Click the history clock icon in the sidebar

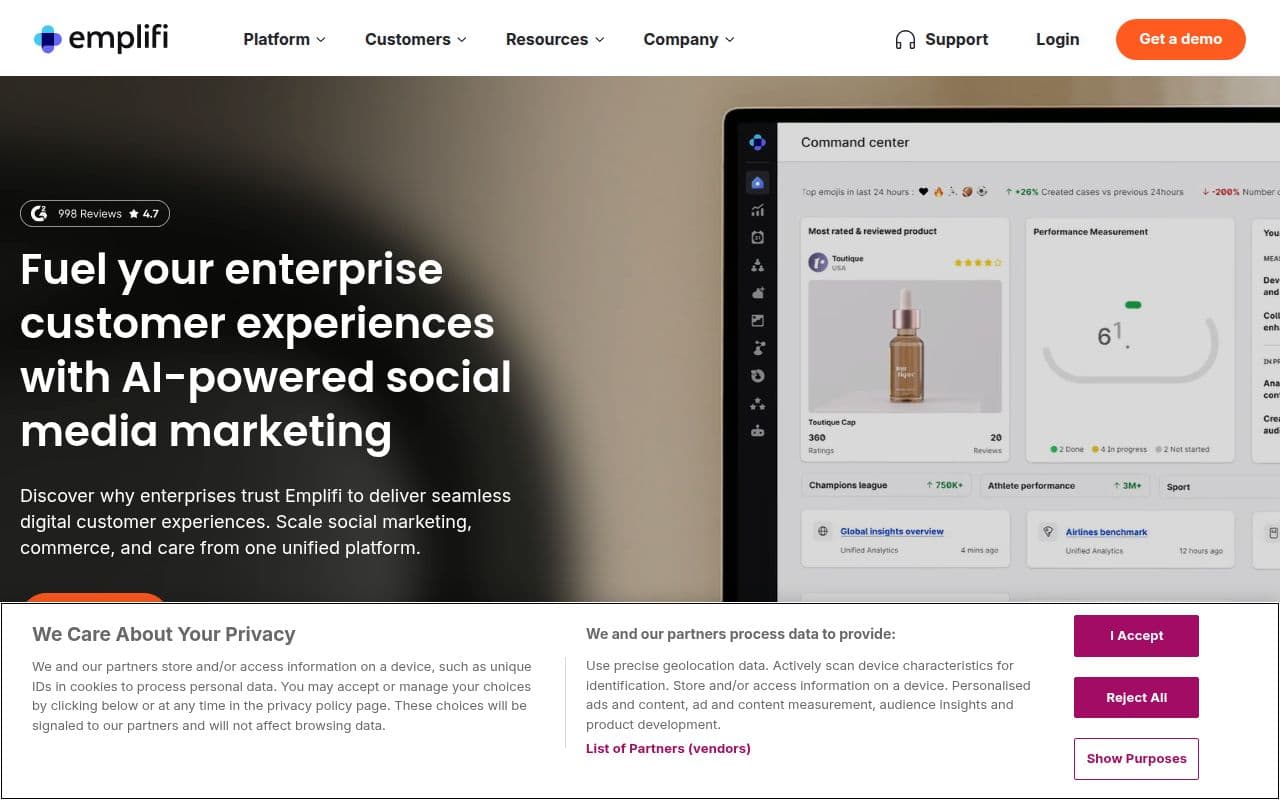click(x=757, y=375)
